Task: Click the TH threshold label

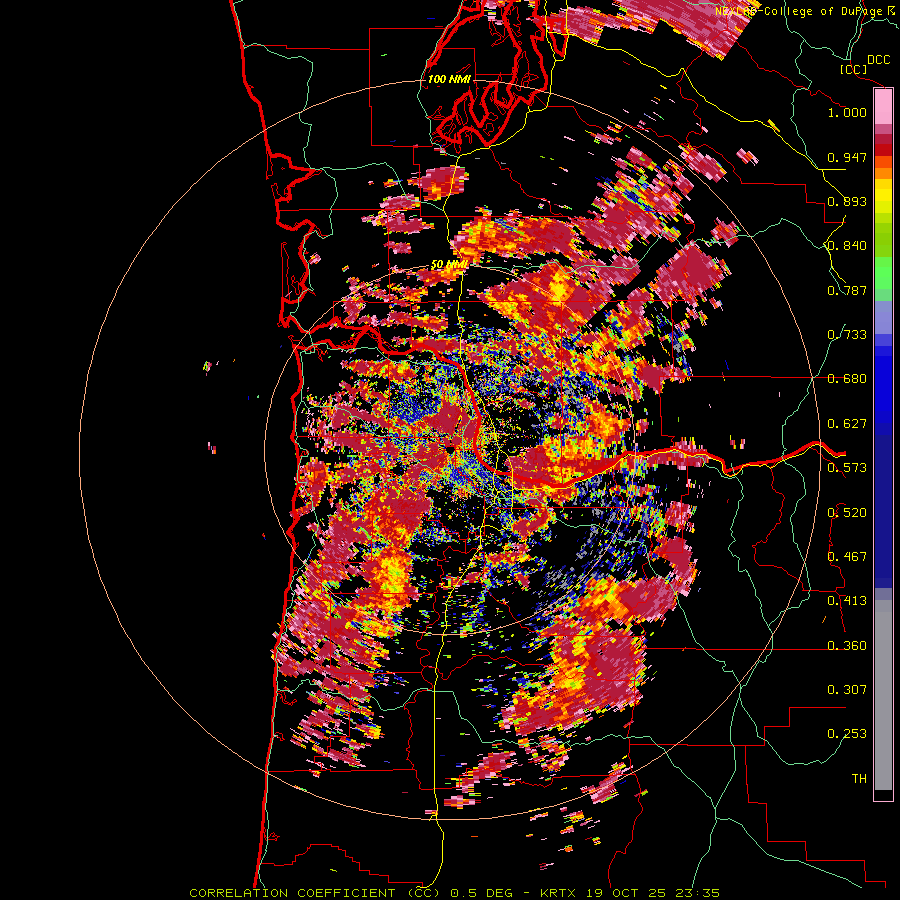Action: (859, 779)
